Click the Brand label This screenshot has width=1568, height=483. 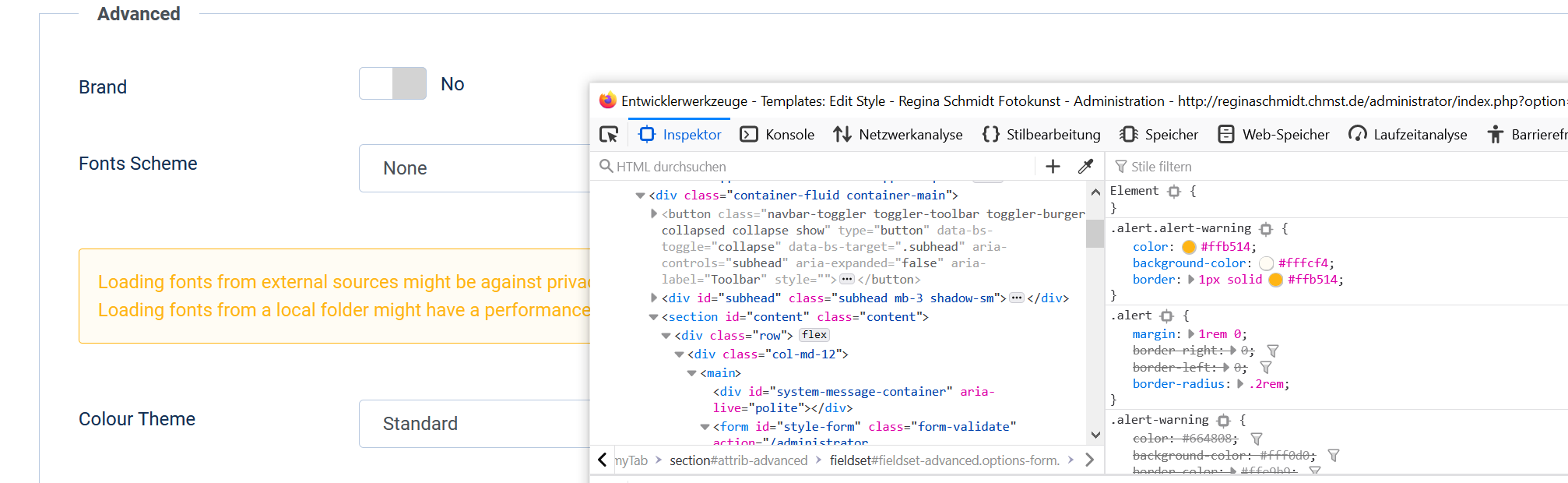(x=103, y=87)
